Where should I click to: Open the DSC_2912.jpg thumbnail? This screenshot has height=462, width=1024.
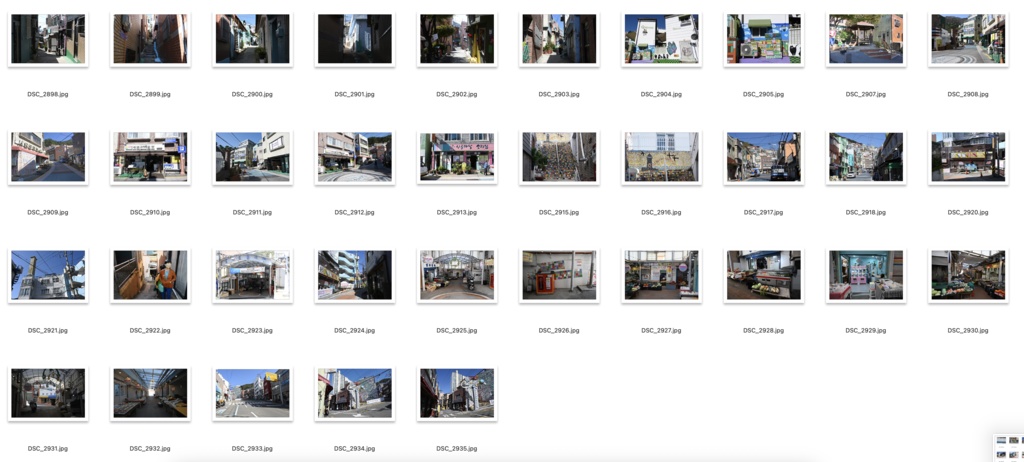point(355,157)
